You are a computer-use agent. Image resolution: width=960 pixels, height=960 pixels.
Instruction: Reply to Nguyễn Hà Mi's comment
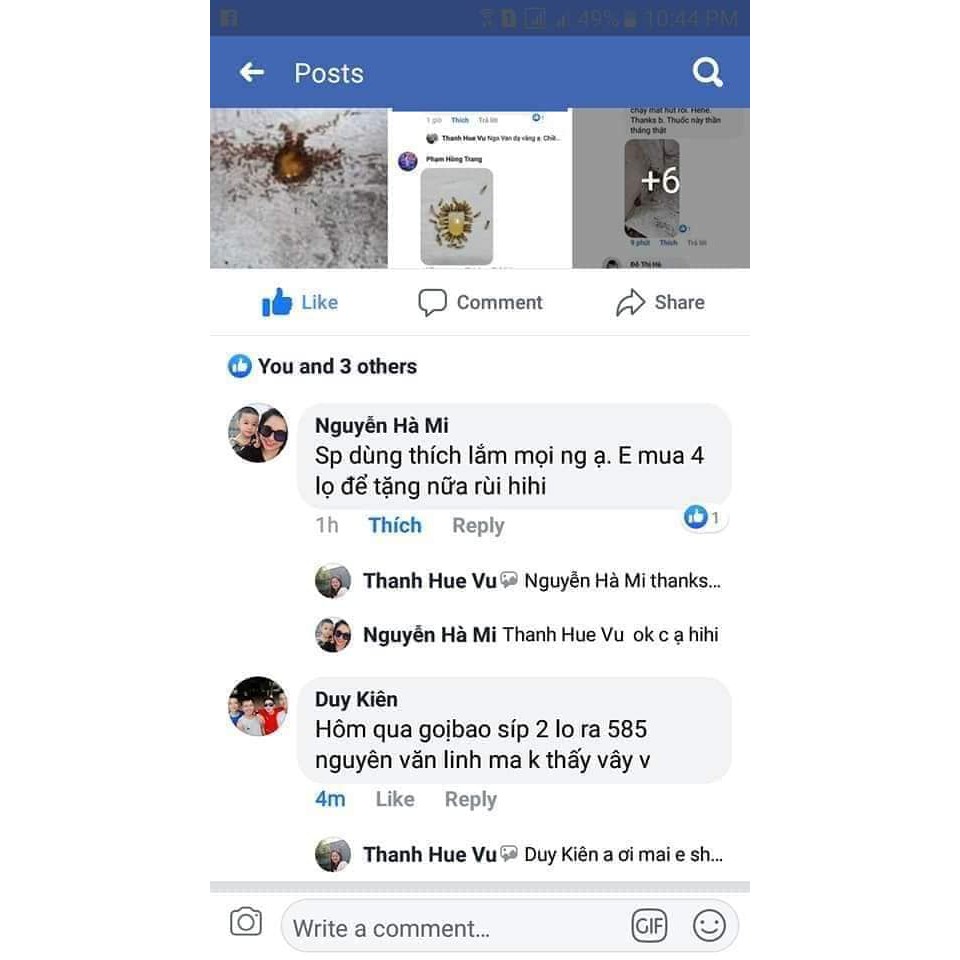478,525
